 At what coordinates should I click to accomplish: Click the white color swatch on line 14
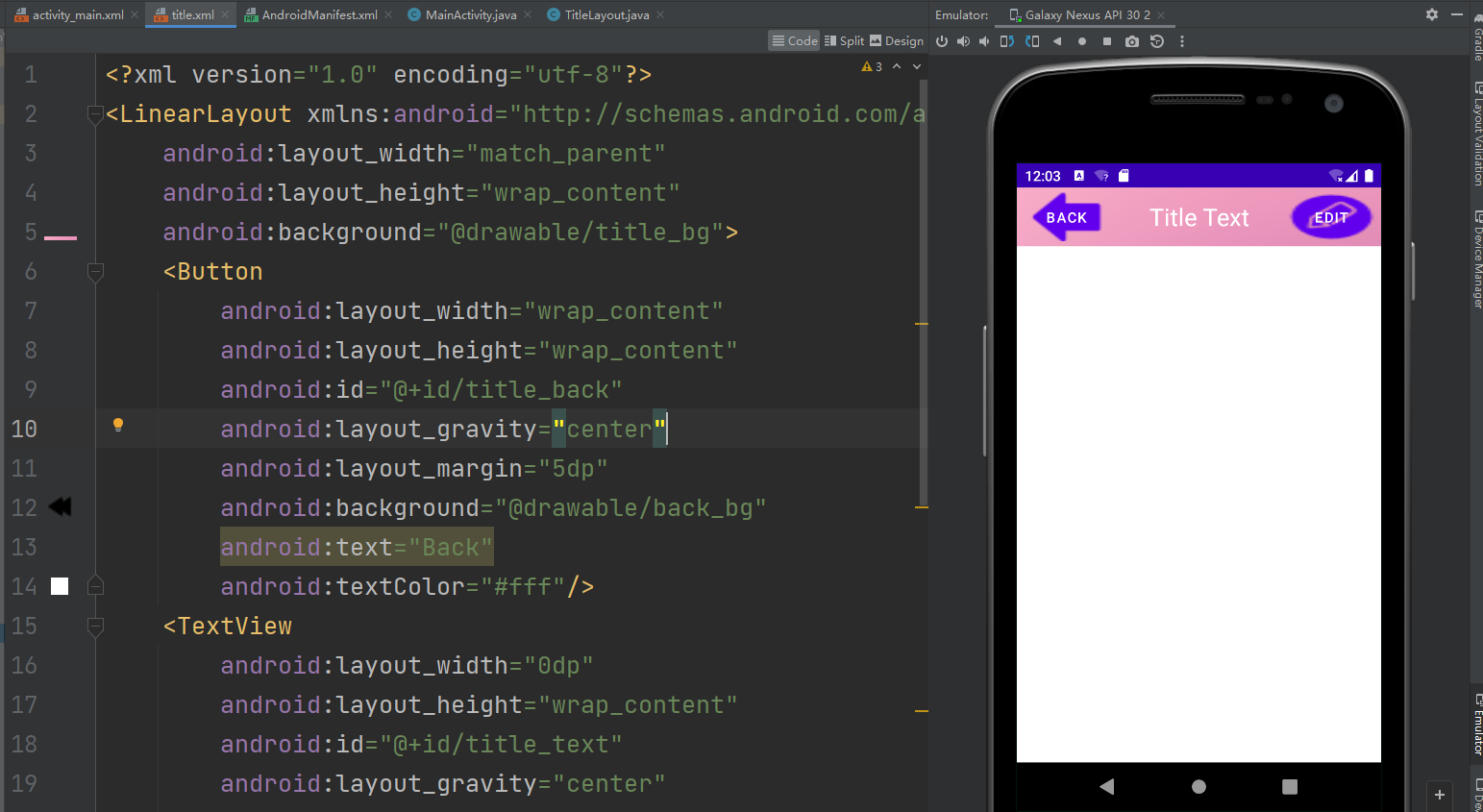click(x=60, y=586)
